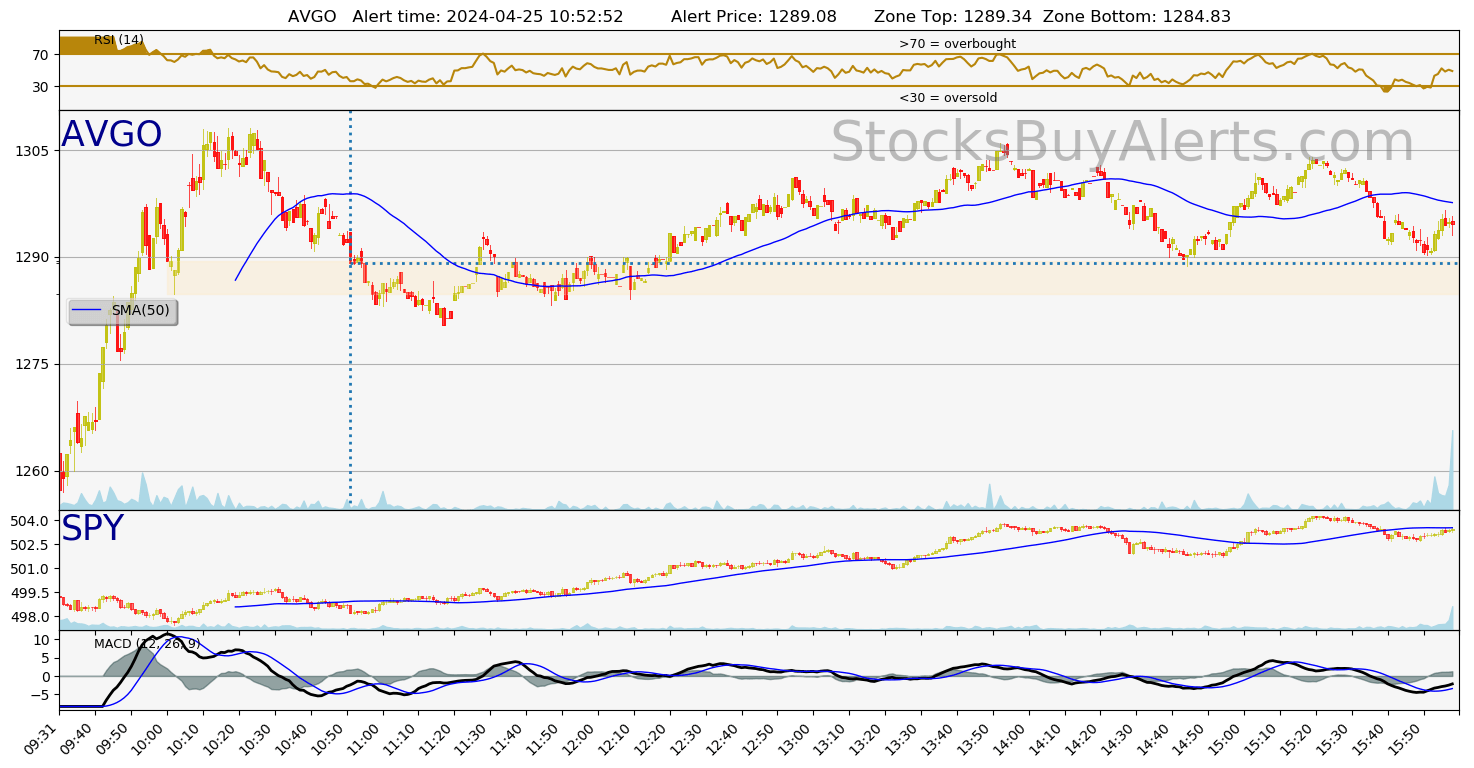Click the RSI 30 axis label
The width and height of the screenshot is (1474, 768).
click(x=40, y=87)
